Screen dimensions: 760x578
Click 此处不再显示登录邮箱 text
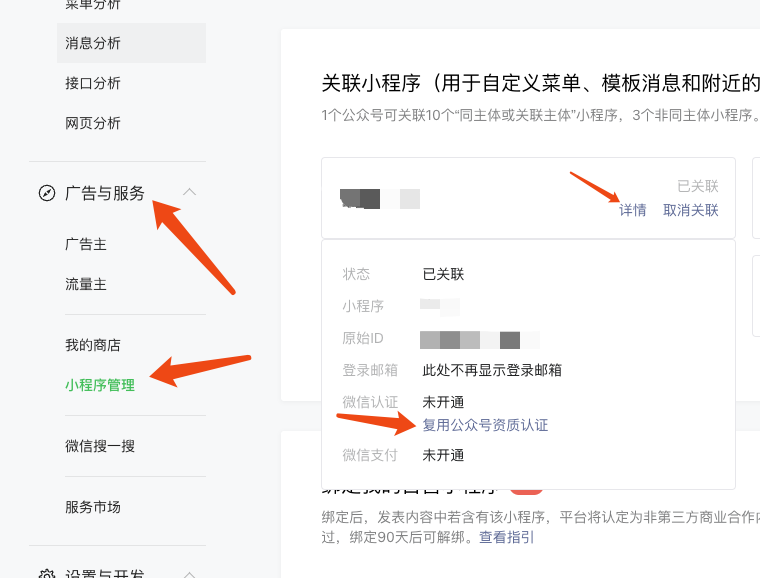coord(492,370)
